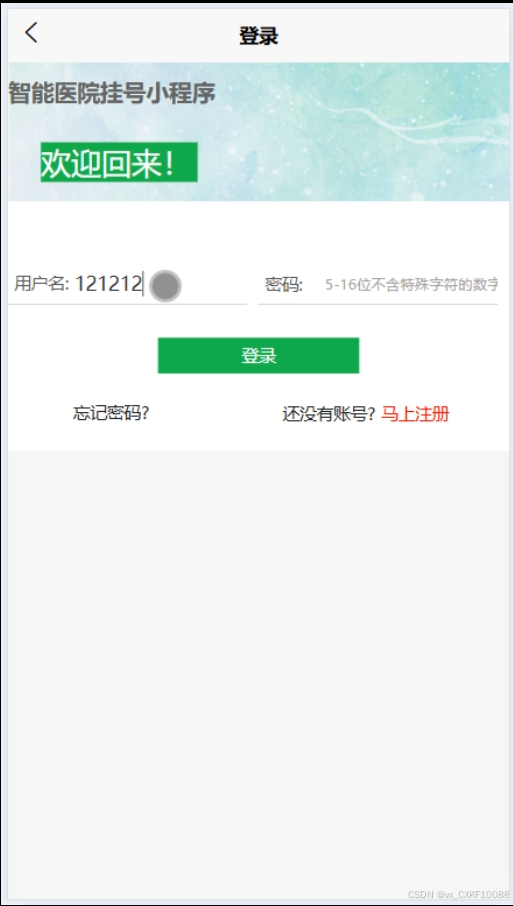
Task: Click the 密码 field label
Action: coord(284,284)
